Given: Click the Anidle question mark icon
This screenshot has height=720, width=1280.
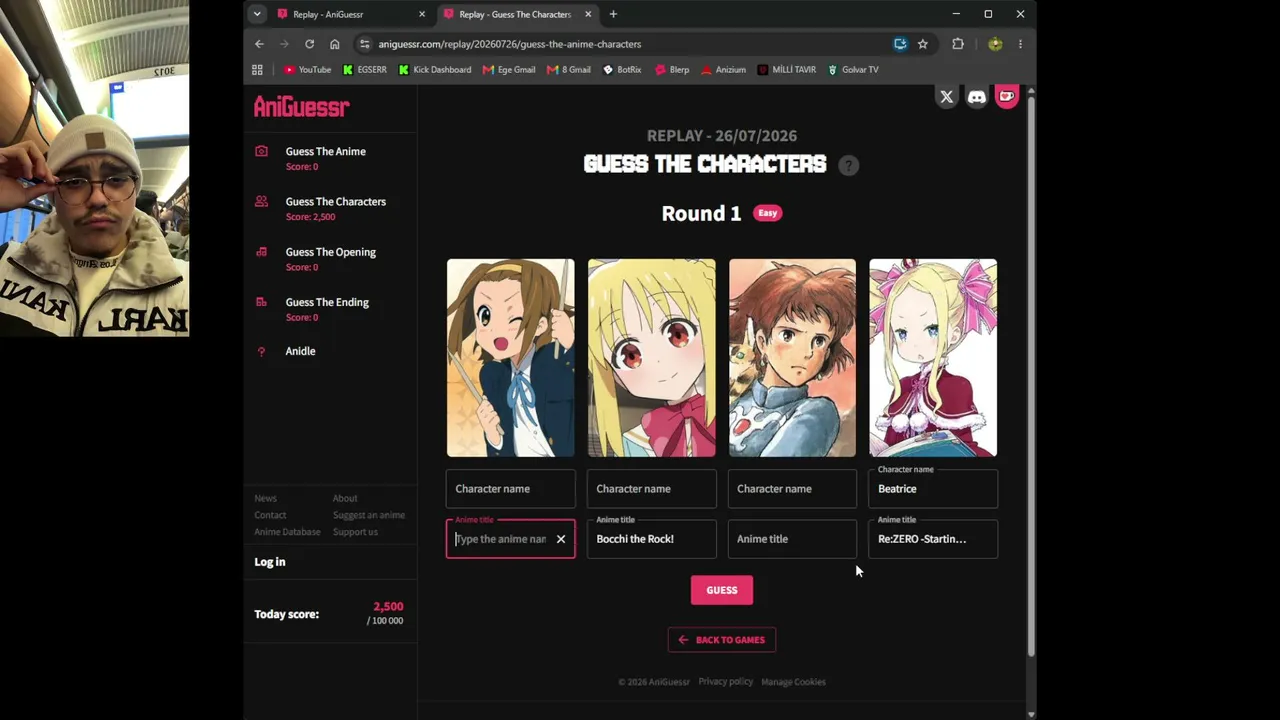Looking at the screenshot, I should coord(261,351).
